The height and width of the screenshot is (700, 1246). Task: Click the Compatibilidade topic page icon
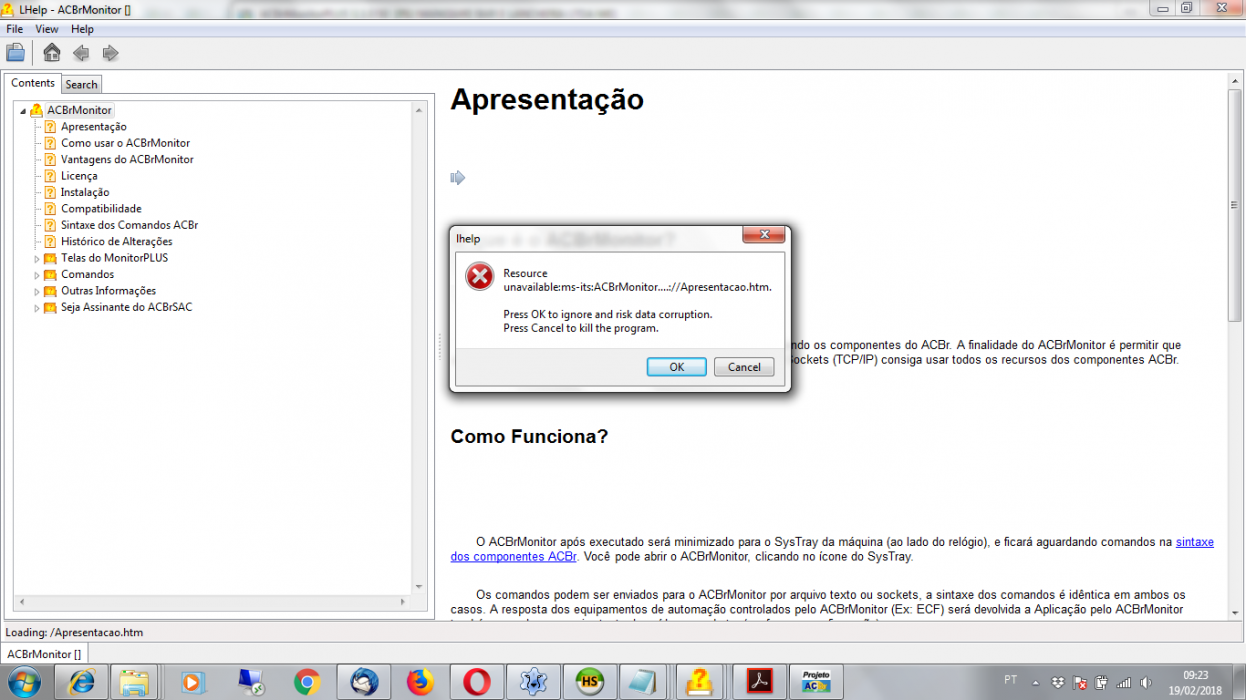tap(50, 209)
